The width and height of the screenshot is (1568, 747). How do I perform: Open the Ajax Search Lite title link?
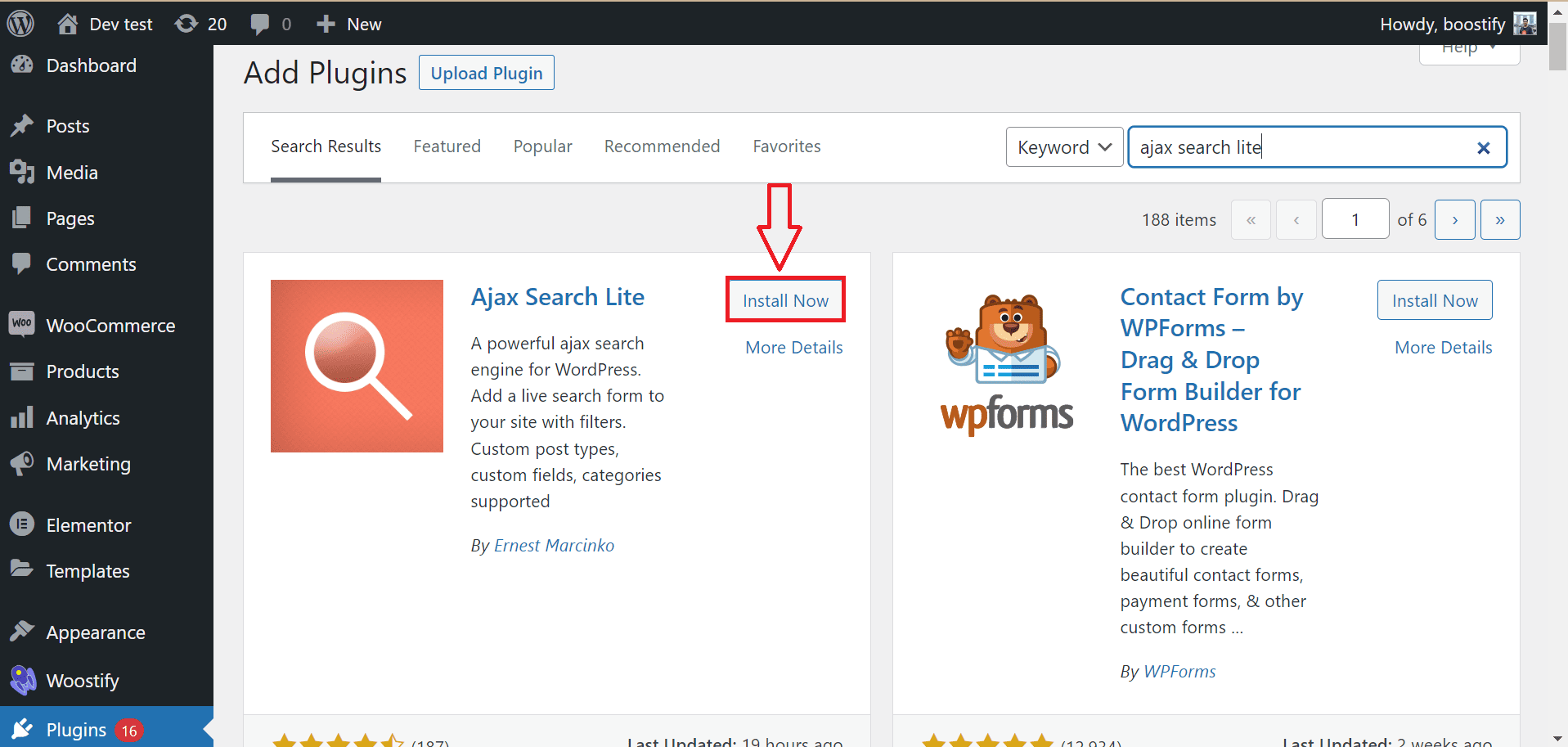point(557,297)
